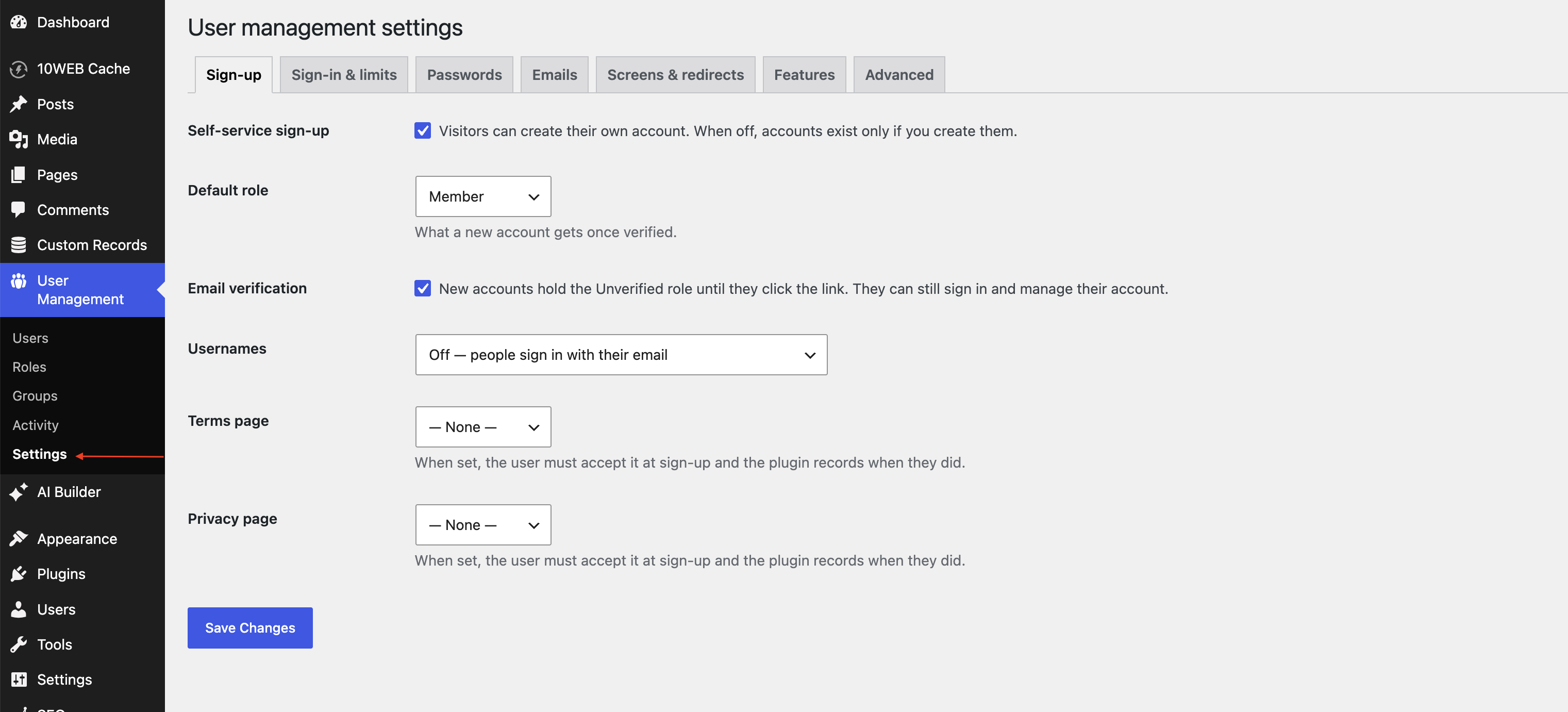1568x712 pixels.
Task: Click the Plugins plug icon
Action: pyautogui.click(x=19, y=574)
